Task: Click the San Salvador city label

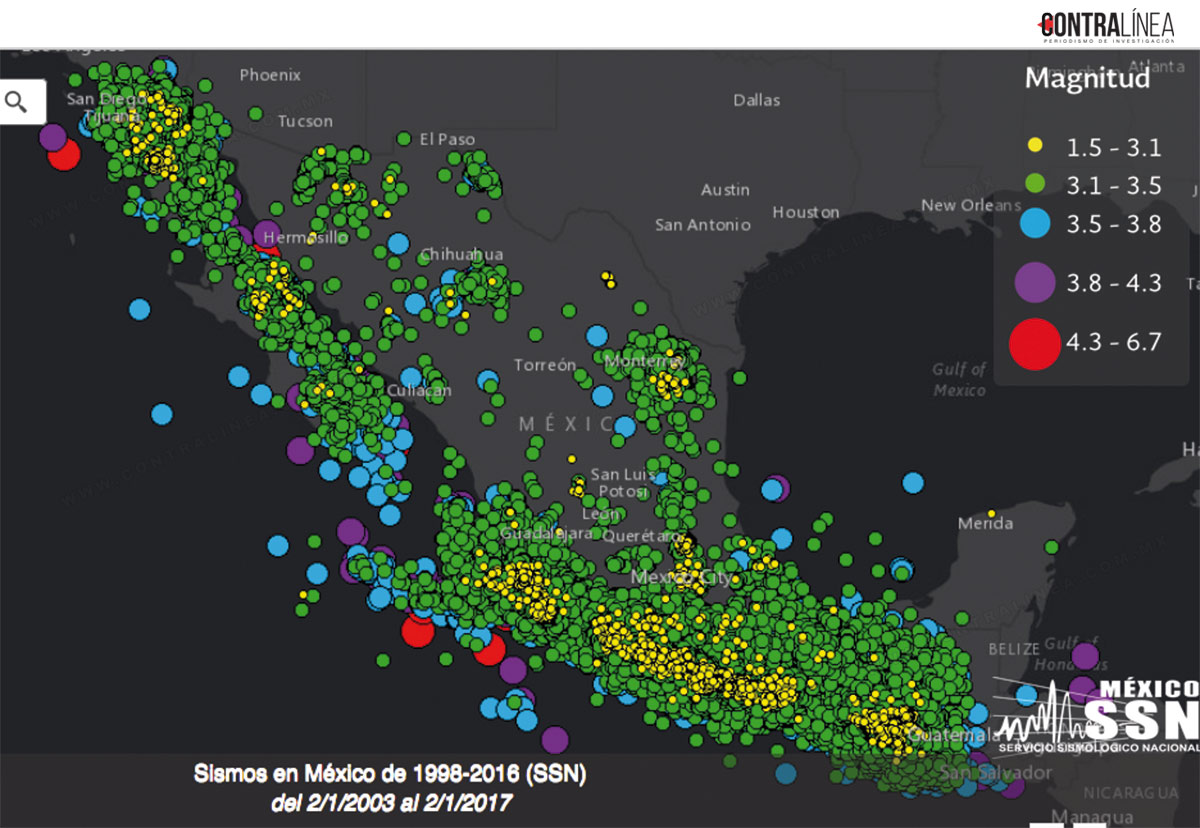Action: 996,773
